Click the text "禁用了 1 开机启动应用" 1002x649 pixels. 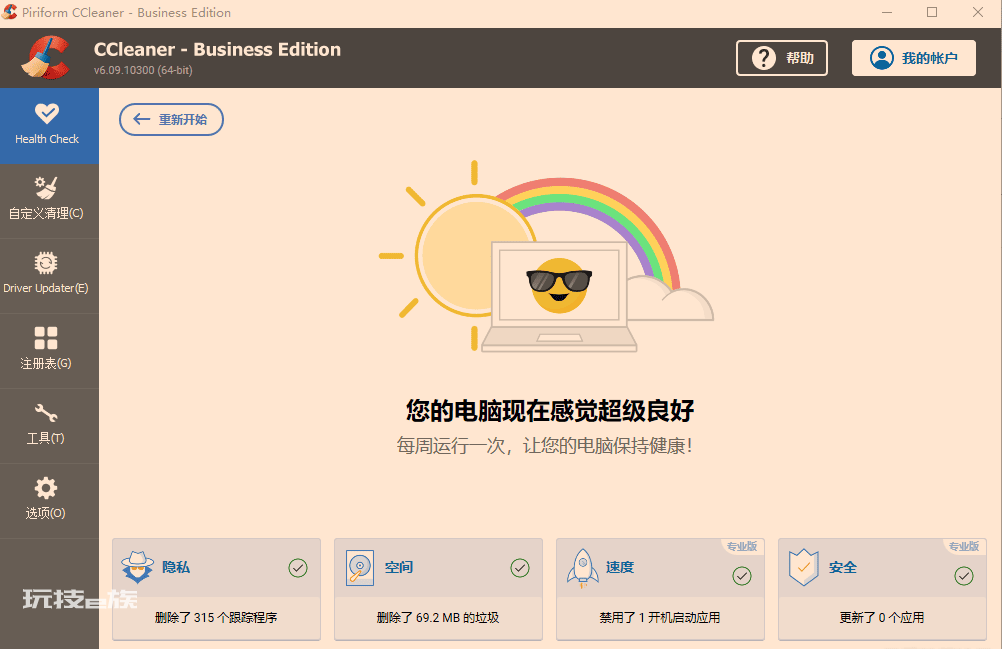pos(659,618)
